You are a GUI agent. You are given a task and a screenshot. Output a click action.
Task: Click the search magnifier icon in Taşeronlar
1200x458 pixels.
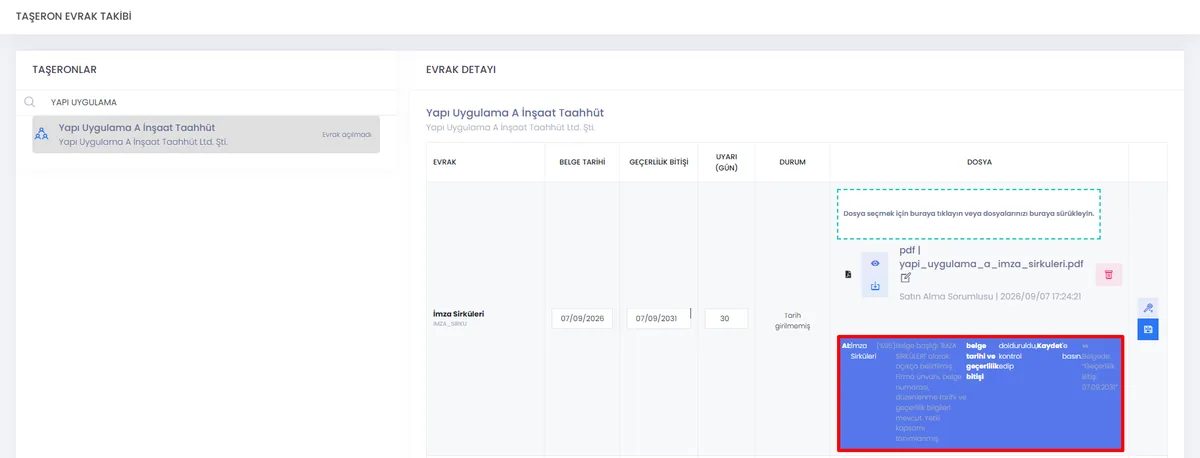30,101
